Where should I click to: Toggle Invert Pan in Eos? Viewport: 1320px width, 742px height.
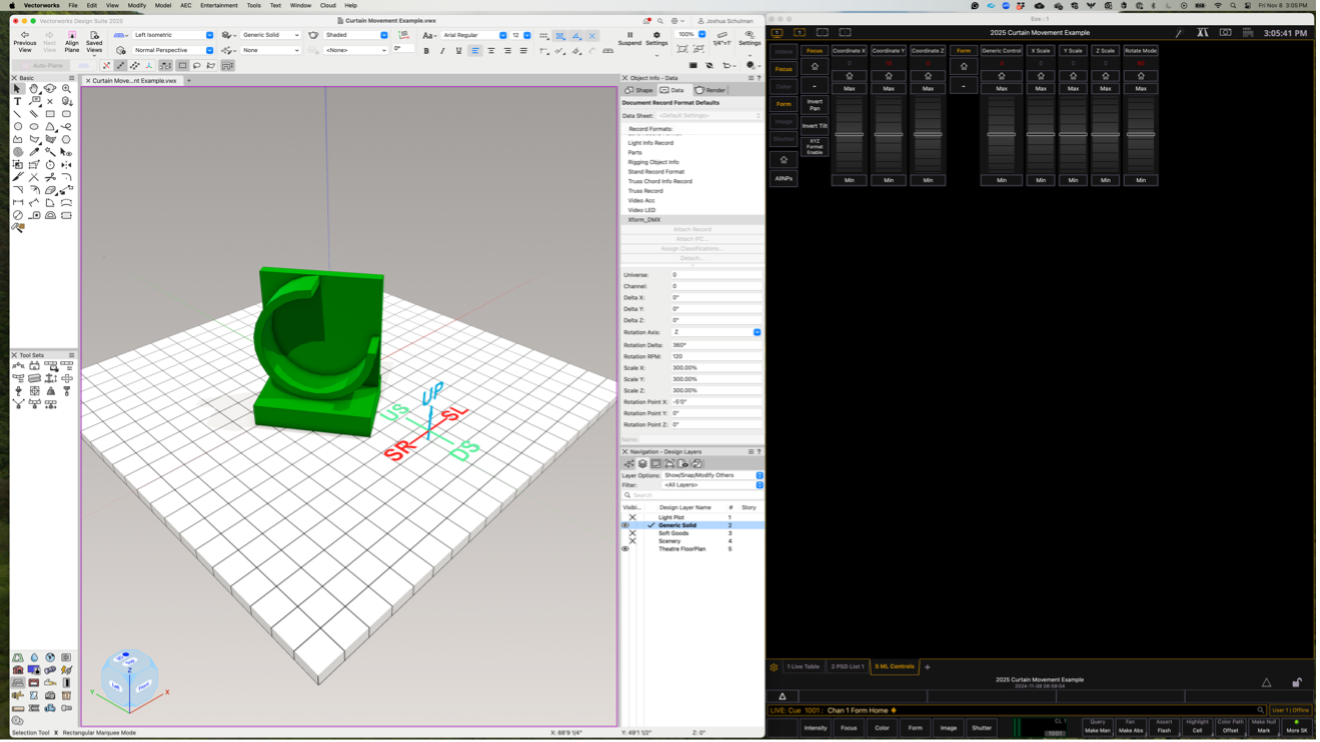pyautogui.click(x=814, y=105)
